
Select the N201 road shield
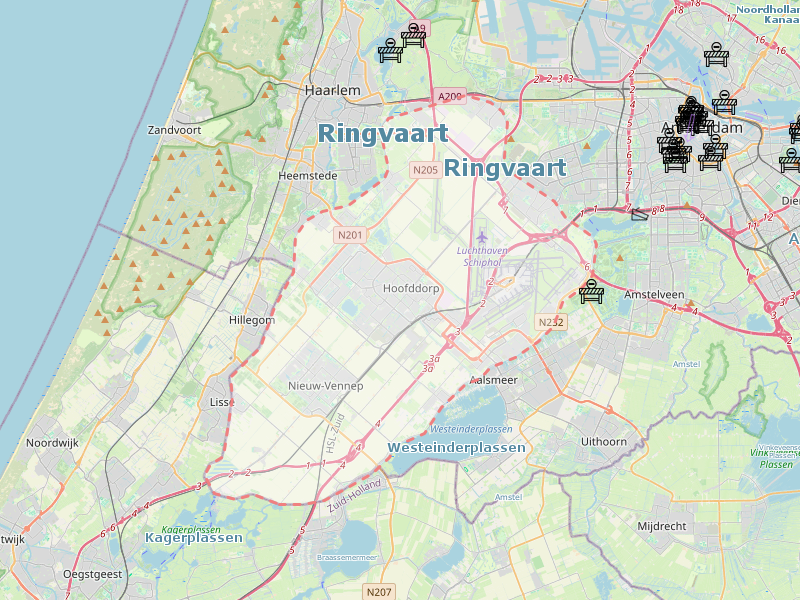pyautogui.click(x=350, y=235)
